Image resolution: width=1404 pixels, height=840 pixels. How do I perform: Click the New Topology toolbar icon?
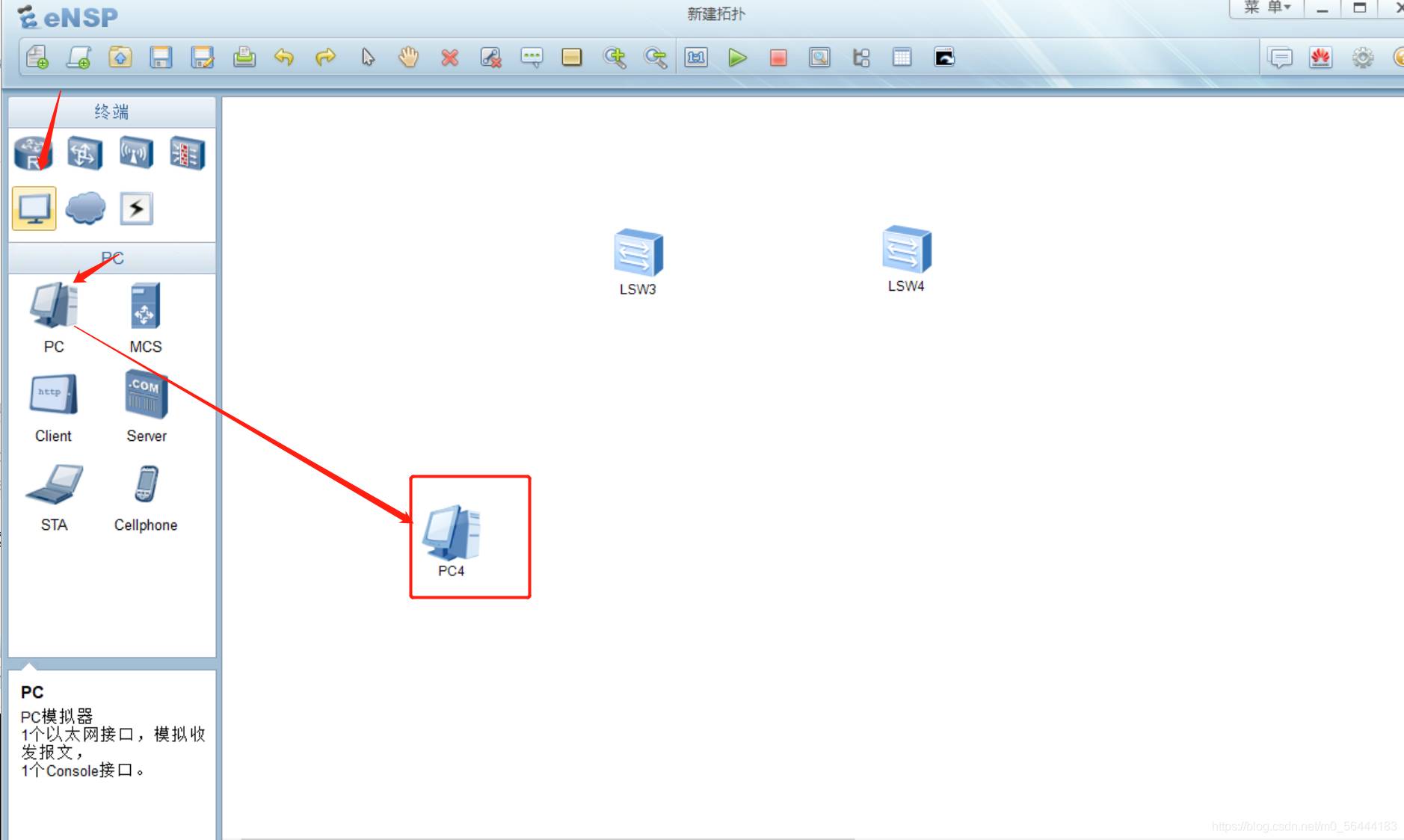coord(37,58)
